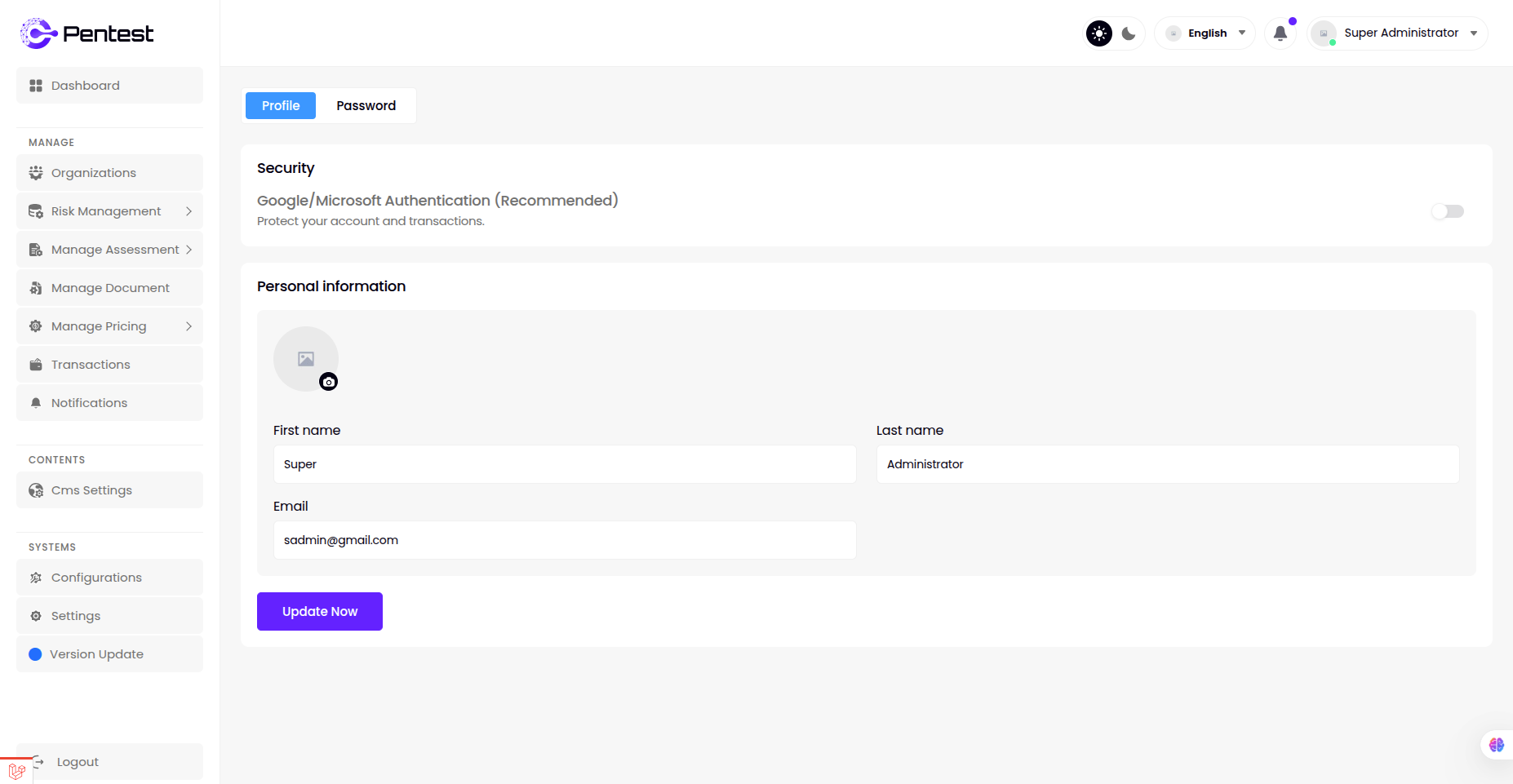Click the Update Now button
This screenshot has width=1513, height=784.
tap(320, 612)
